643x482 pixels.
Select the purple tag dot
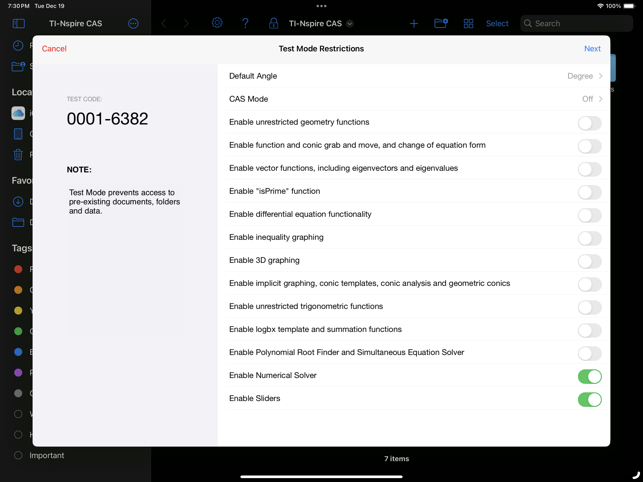[x=18, y=372]
